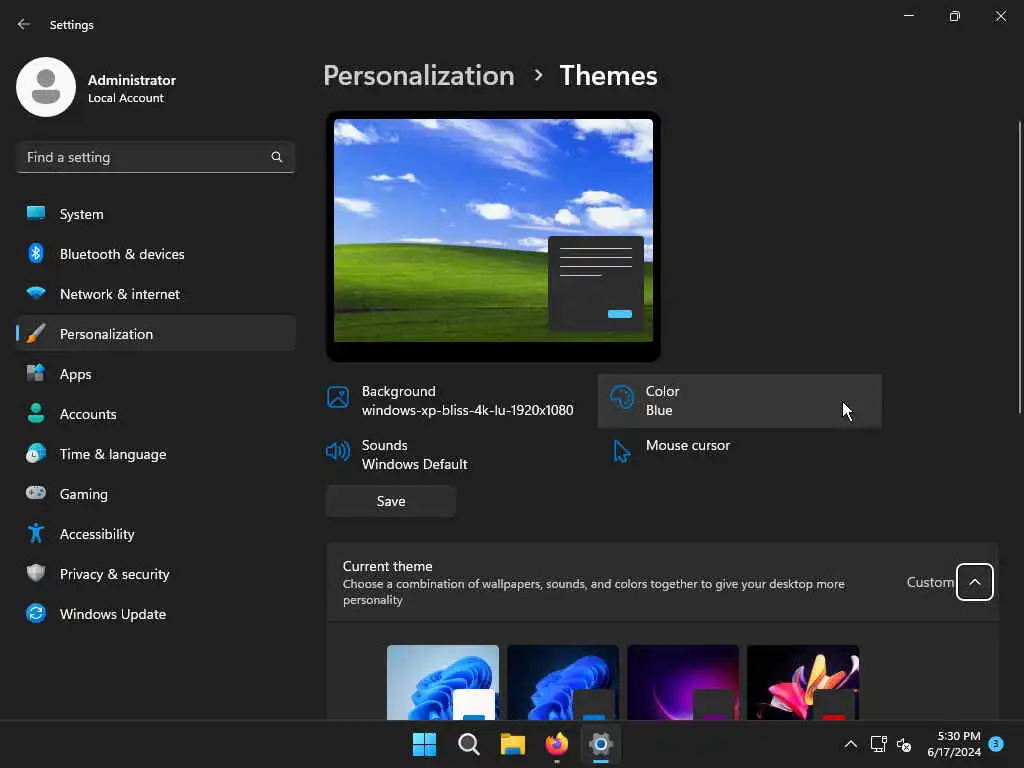Open Privacy & security label

tap(114, 574)
